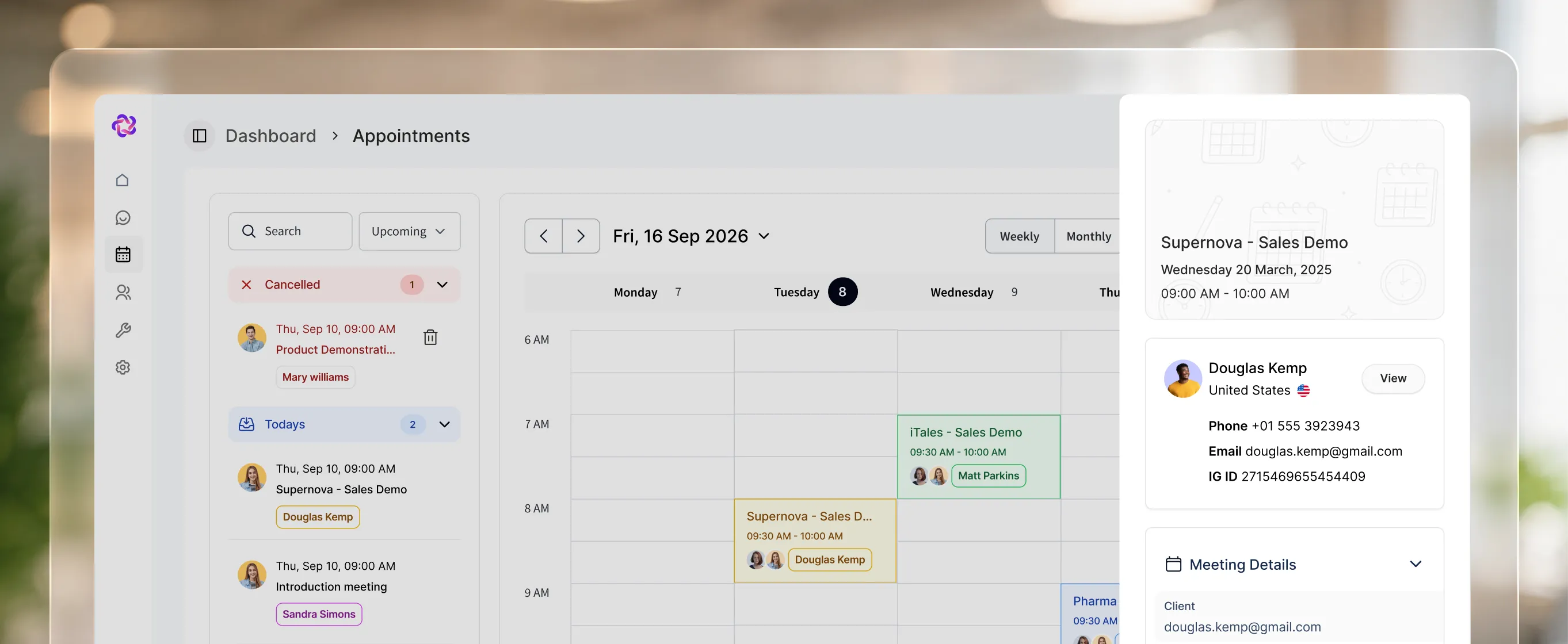Click the avatar pair on iTales event

pyautogui.click(x=929, y=476)
